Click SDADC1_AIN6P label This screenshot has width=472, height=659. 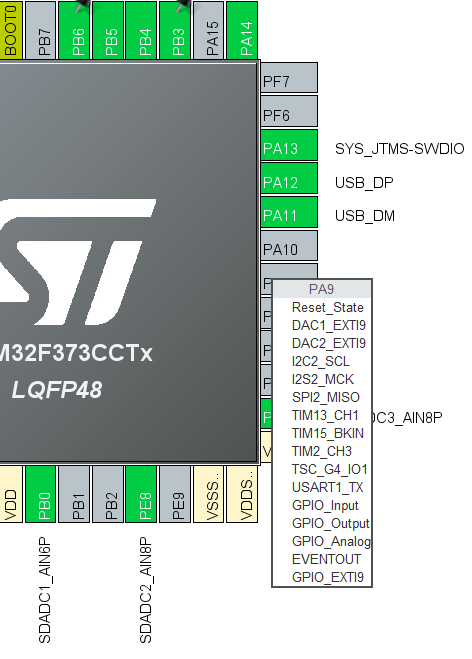45,590
